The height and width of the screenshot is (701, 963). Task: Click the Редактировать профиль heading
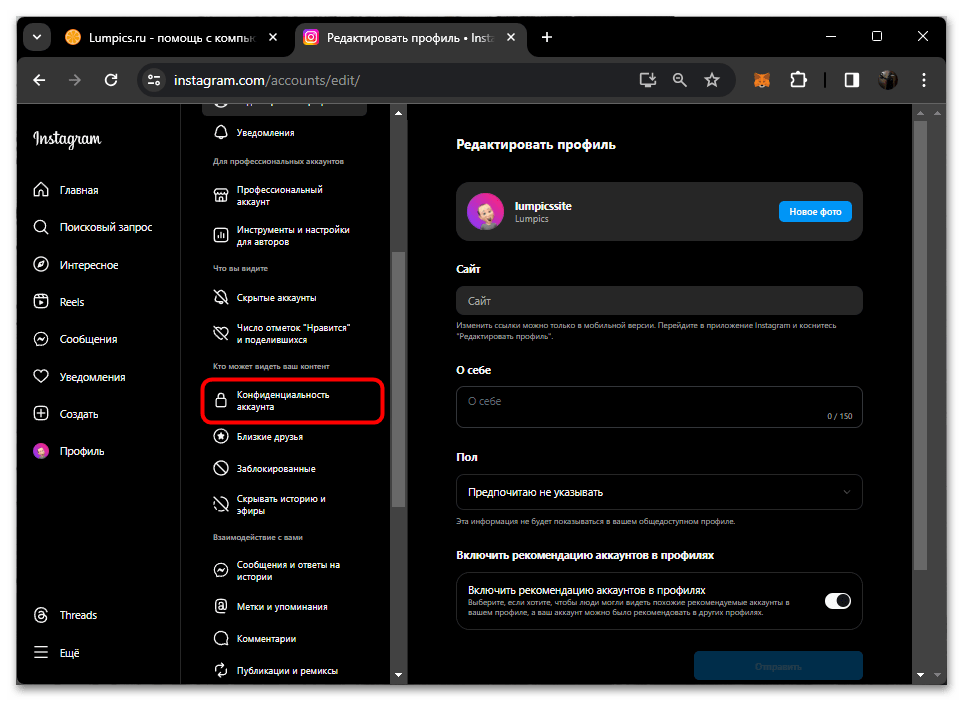536,145
